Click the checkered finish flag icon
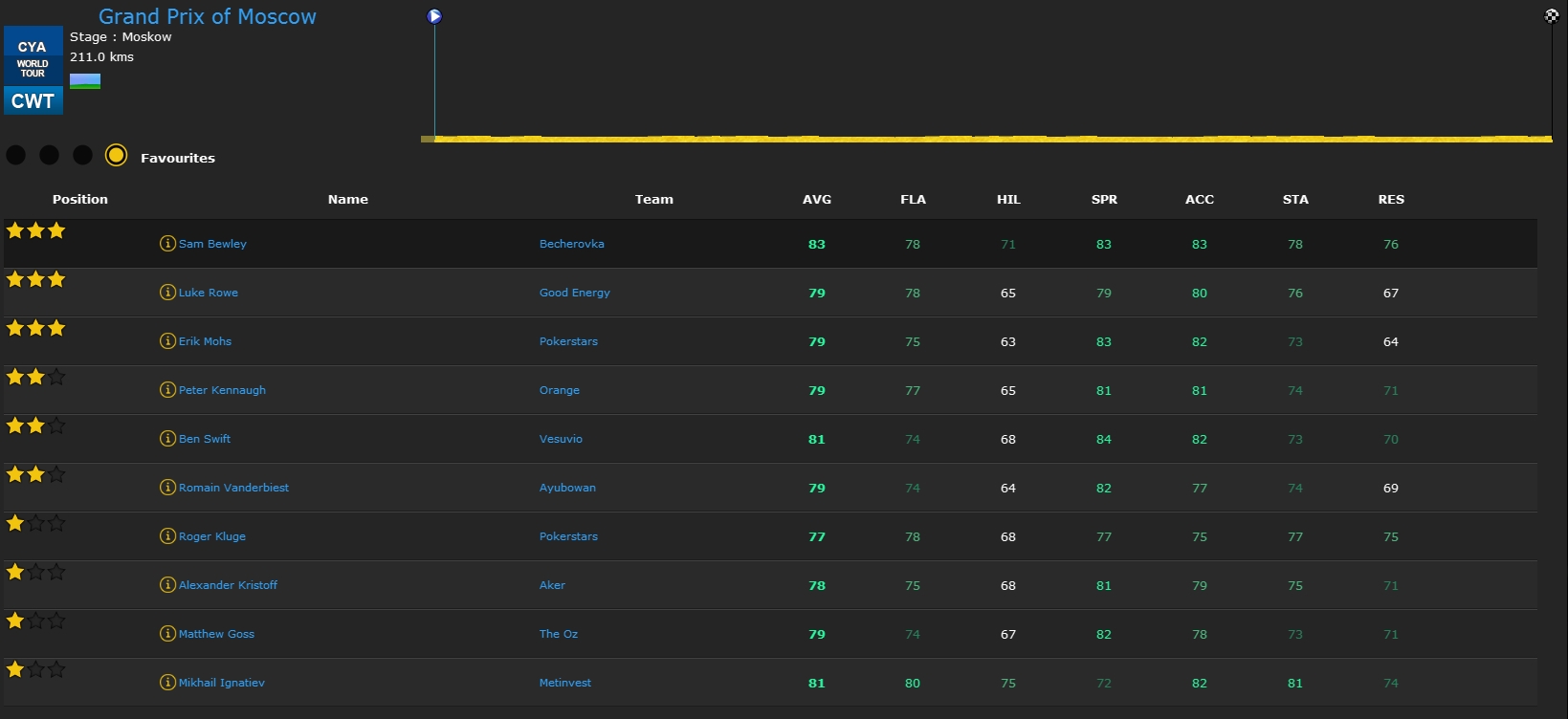This screenshot has width=1568, height=719. 1552,16
